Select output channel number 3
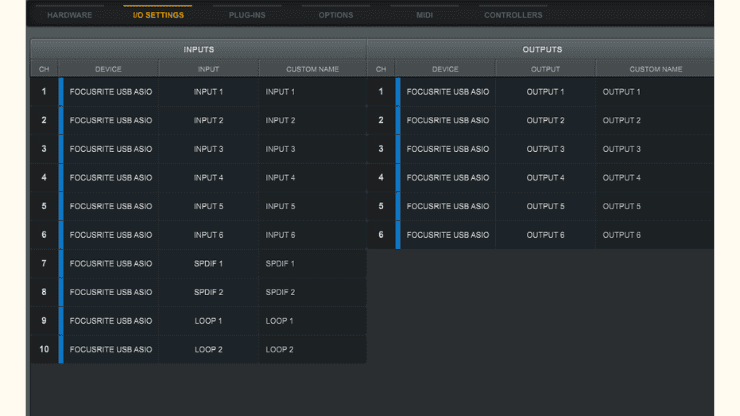This screenshot has width=740, height=416. point(381,149)
